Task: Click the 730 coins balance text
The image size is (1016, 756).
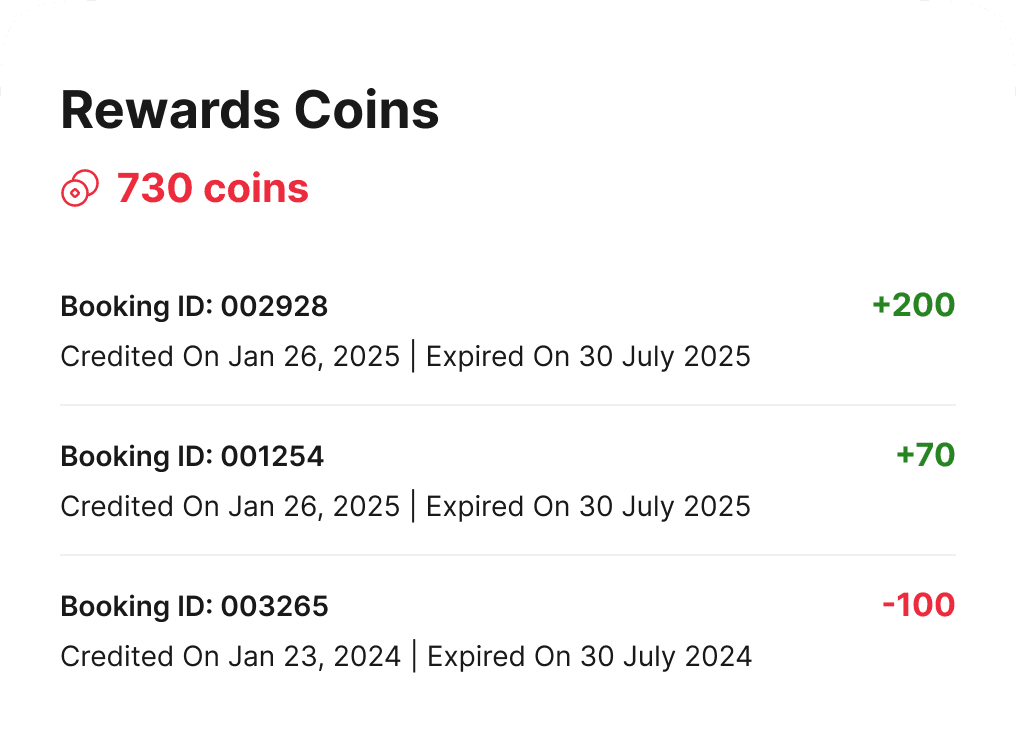Action: coord(212,188)
